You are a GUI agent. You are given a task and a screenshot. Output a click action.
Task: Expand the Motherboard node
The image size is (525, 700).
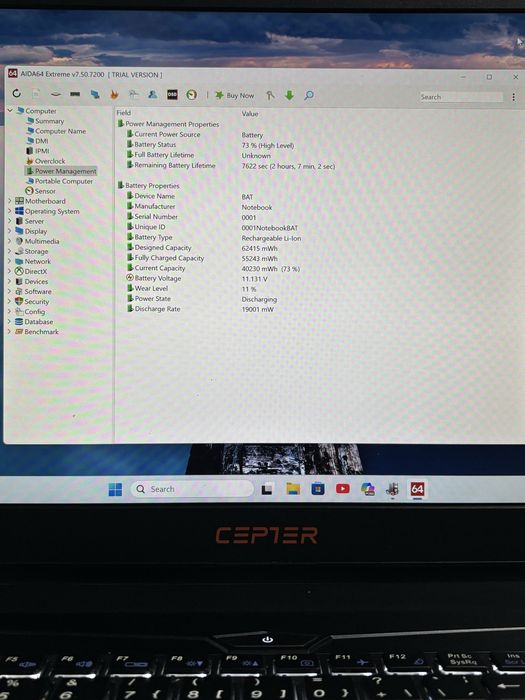(x=9, y=201)
